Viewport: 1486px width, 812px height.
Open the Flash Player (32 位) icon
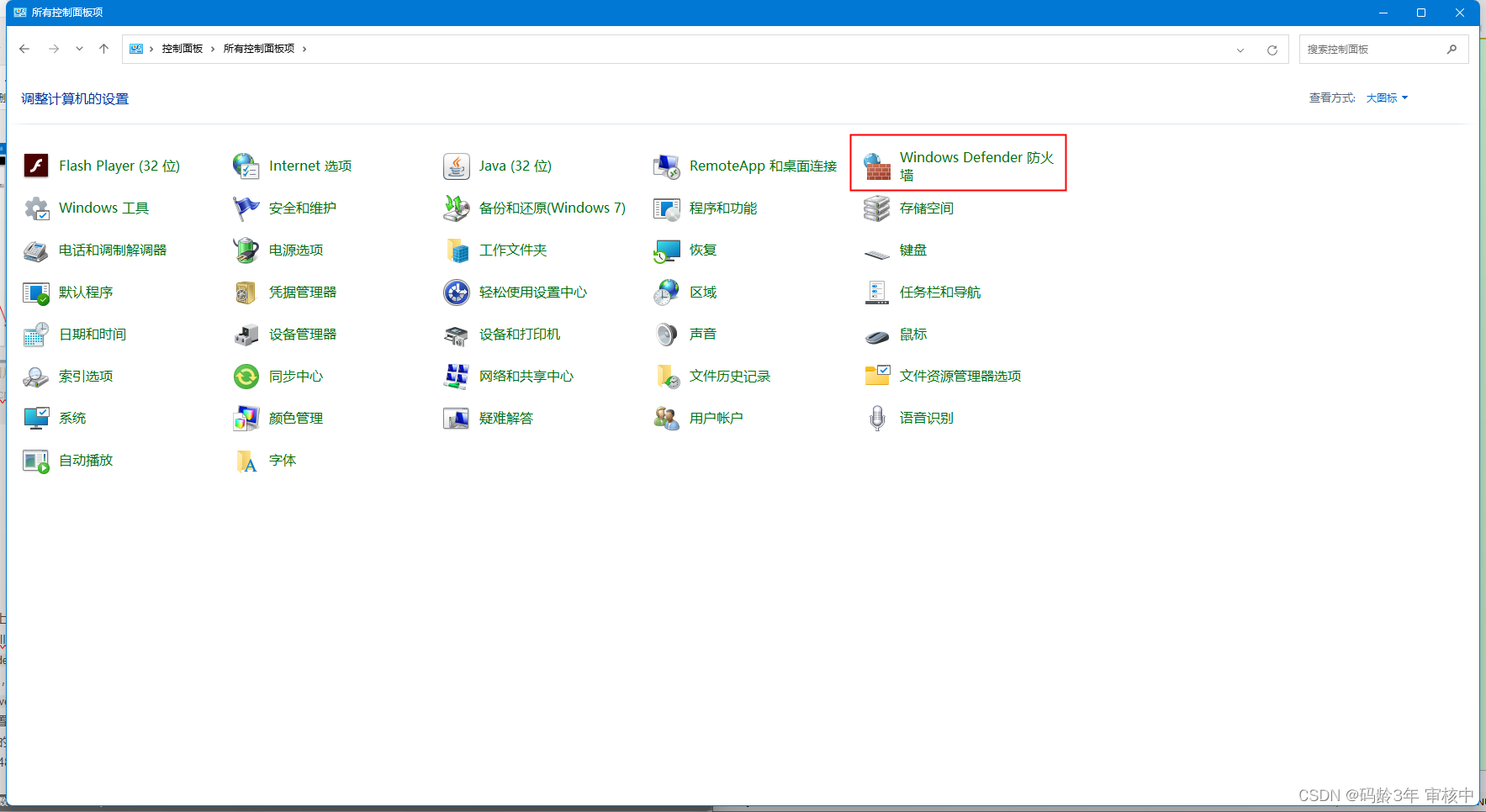point(36,166)
